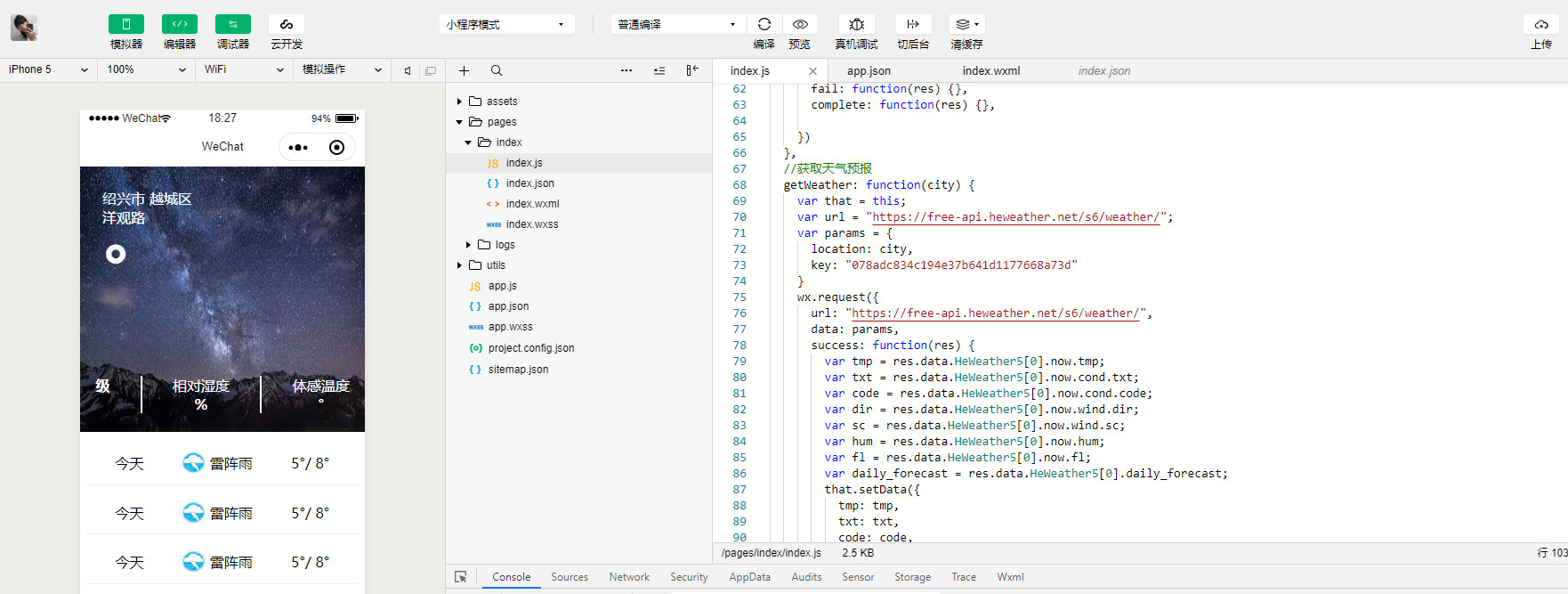The height and width of the screenshot is (594, 1568).
Task: Click the weather circle icon in simulator
Action: pyautogui.click(x=116, y=255)
